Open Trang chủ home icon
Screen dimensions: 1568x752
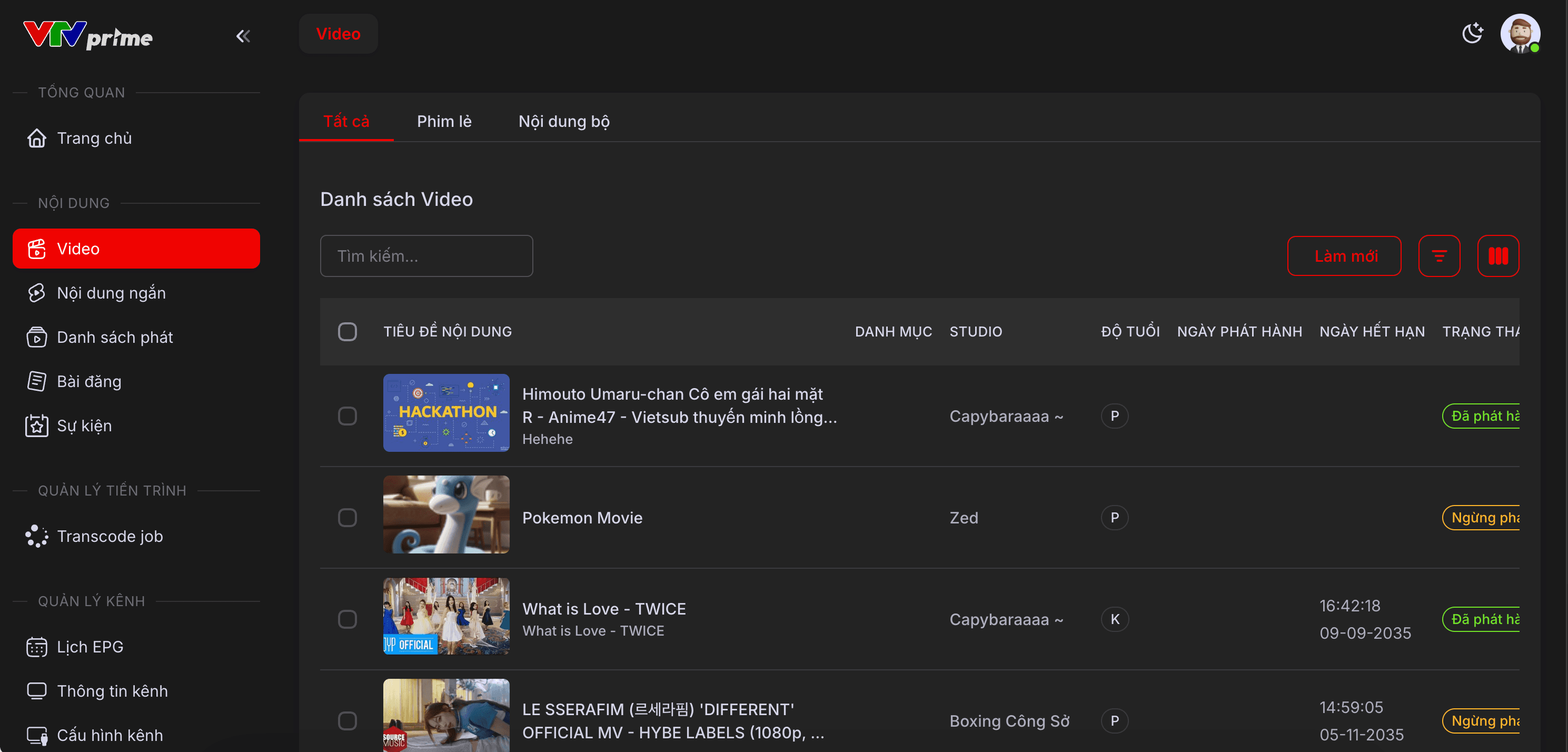(x=37, y=138)
